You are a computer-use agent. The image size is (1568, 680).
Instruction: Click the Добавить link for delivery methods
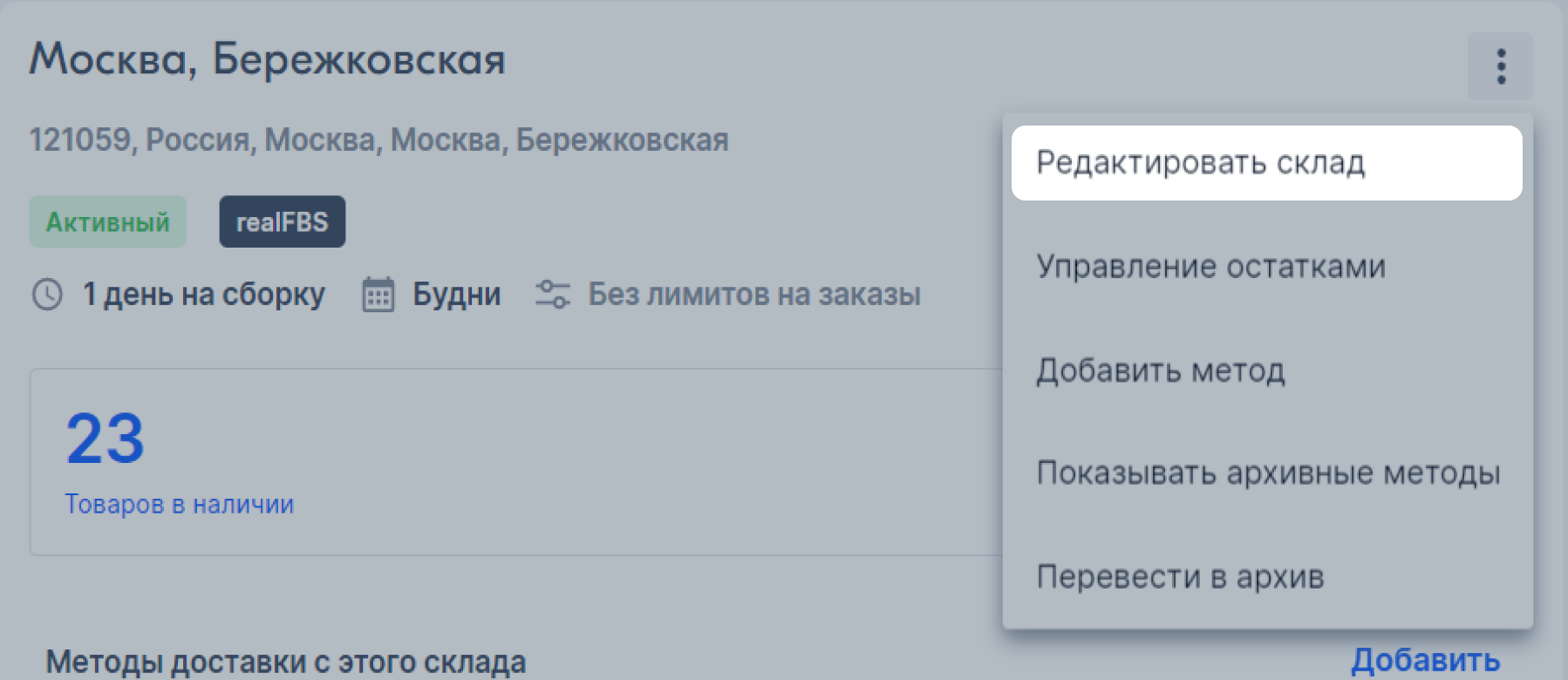[1426, 661]
